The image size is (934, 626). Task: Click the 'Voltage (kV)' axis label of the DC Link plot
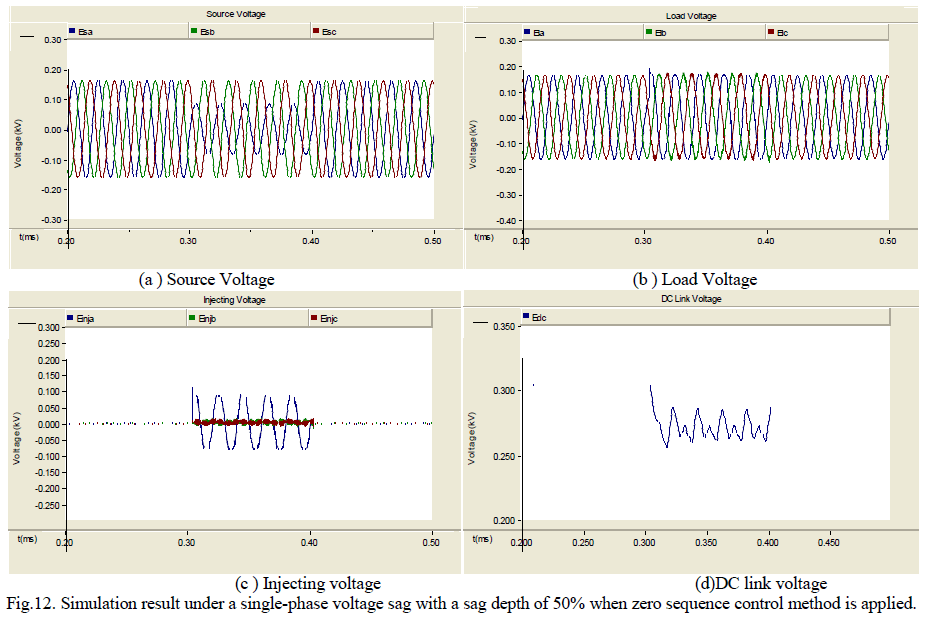[x=472, y=438]
